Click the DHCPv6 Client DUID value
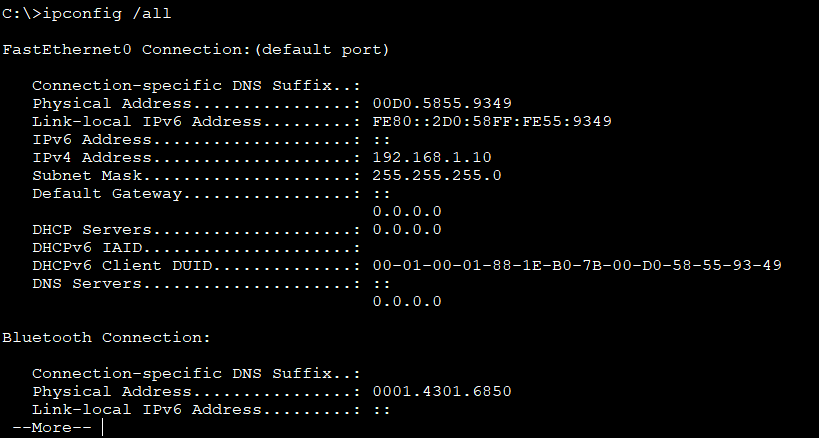Image resolution: width=819 pixels, height=438 pixels. pos(577,266)
